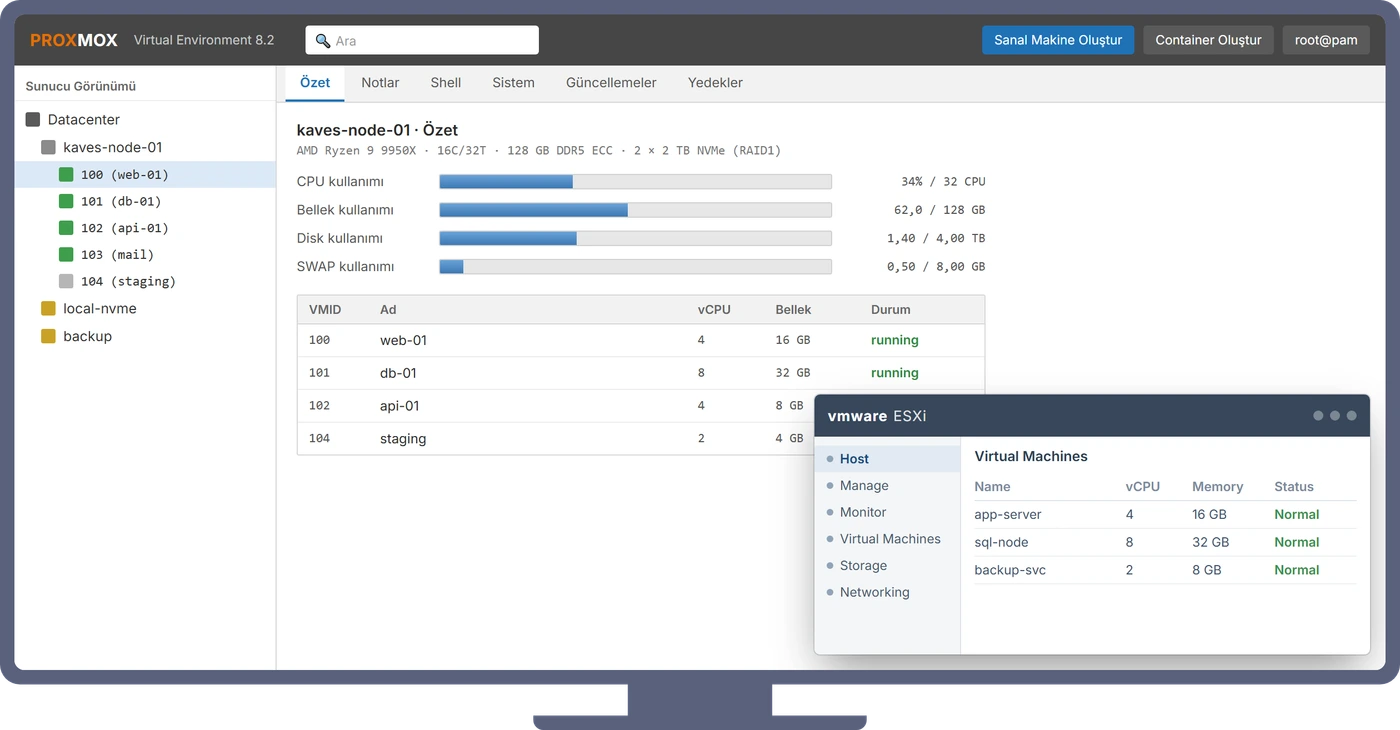Click the Manage bullet icon in ESXi
1400x730 pixels.
coord(830,485)
